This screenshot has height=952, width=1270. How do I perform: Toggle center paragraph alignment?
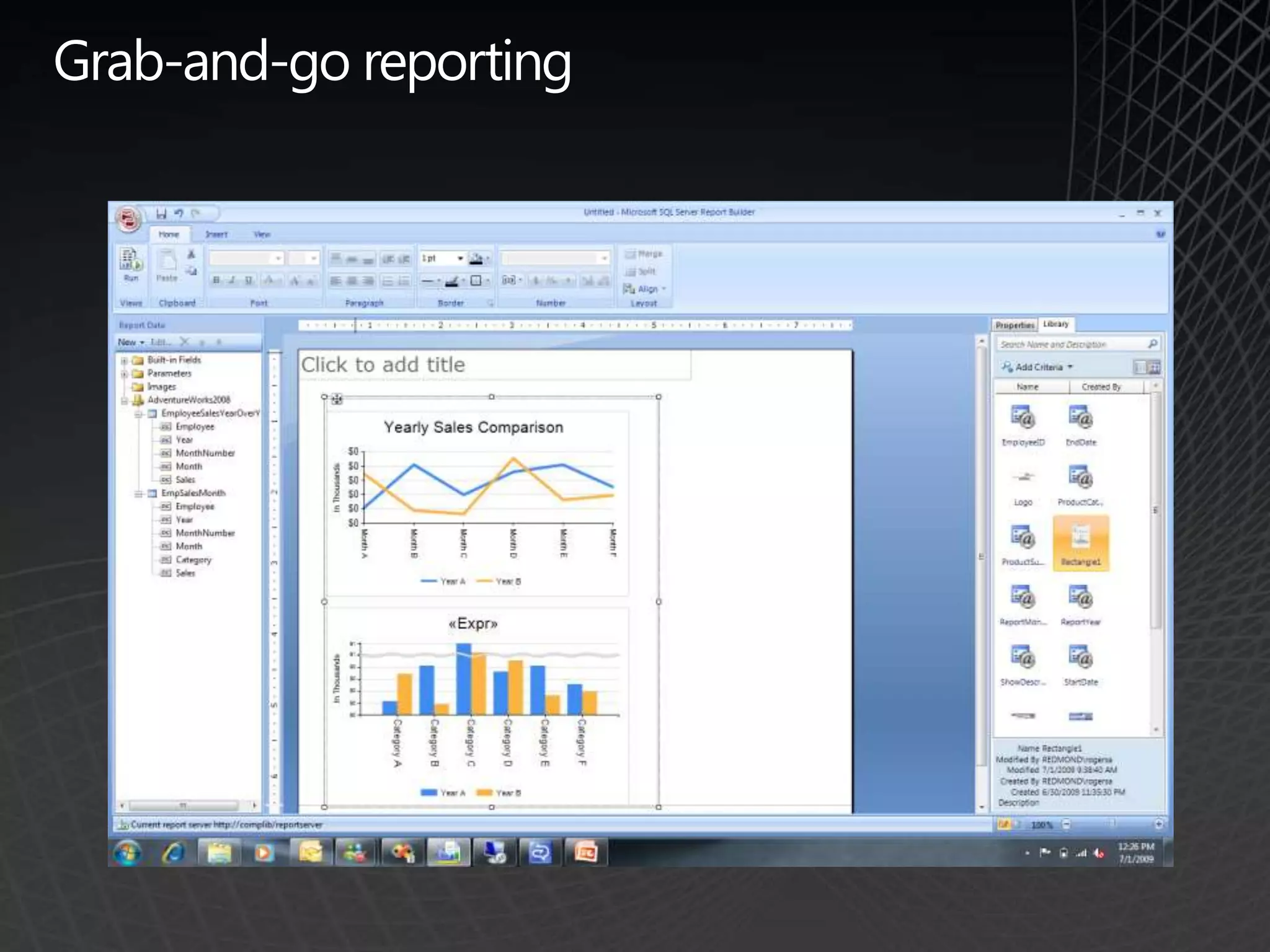[x=352, y=281]
